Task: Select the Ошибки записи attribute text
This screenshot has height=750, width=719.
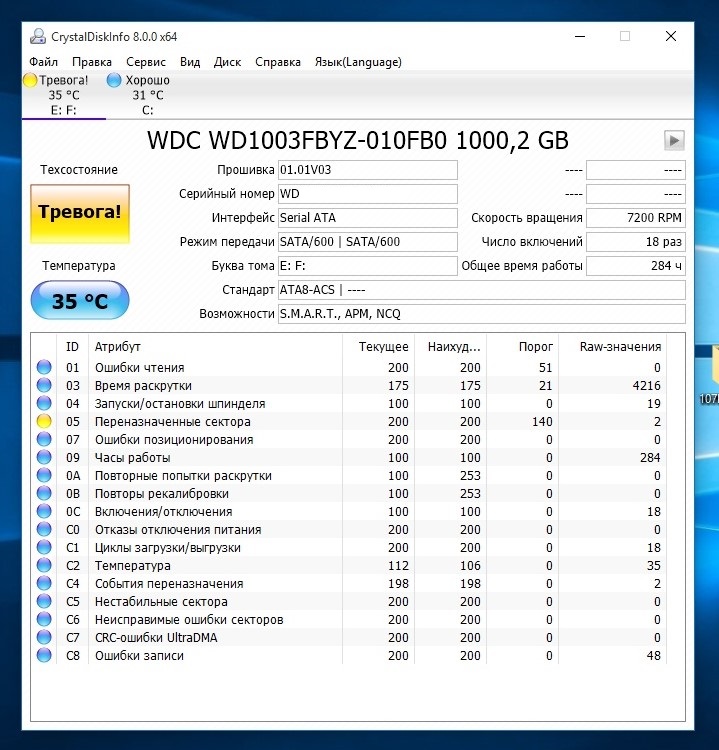Action: 139,656
